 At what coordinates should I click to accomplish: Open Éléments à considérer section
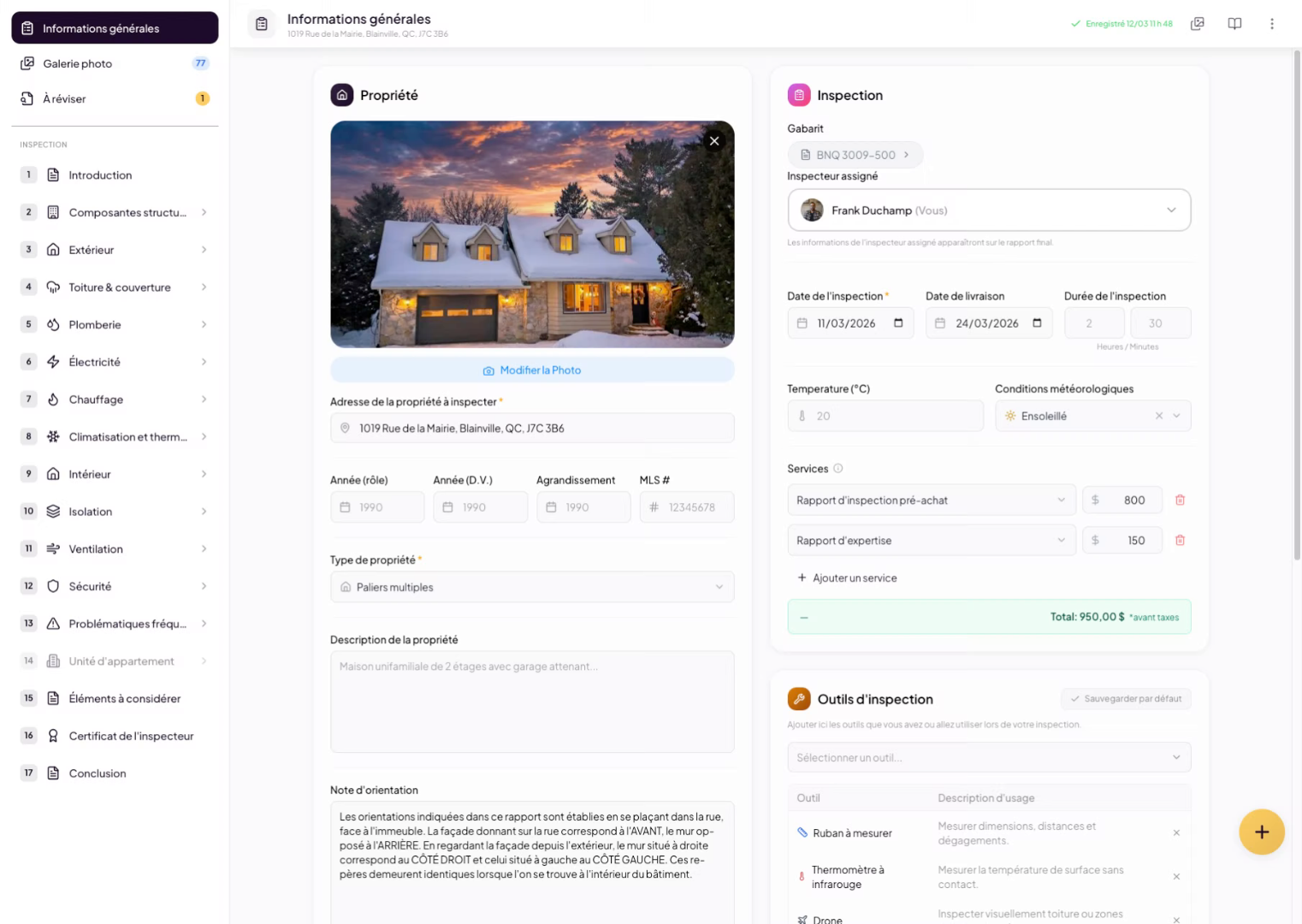pyautogui.click(x=115, y=699)
